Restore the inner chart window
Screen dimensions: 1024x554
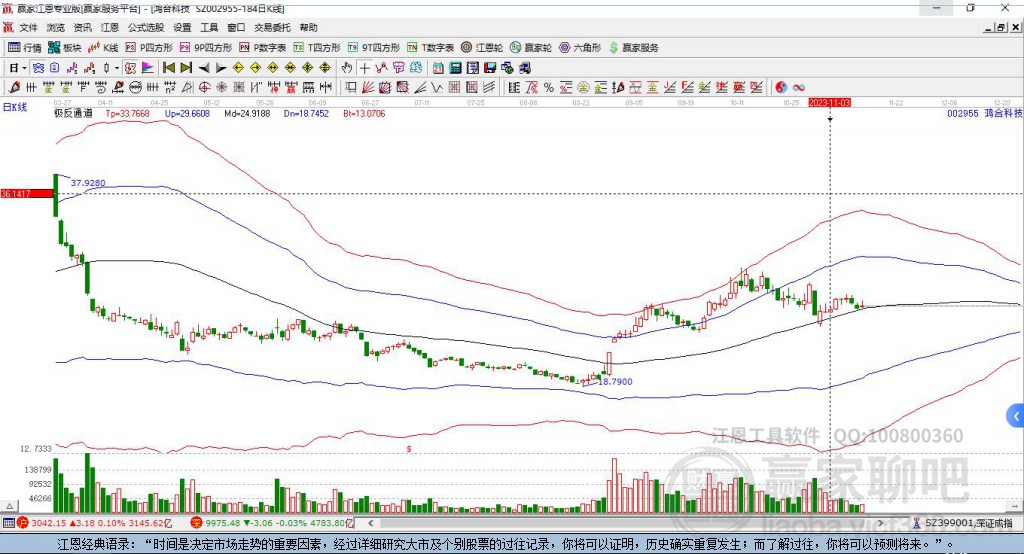pos(1001,27)
